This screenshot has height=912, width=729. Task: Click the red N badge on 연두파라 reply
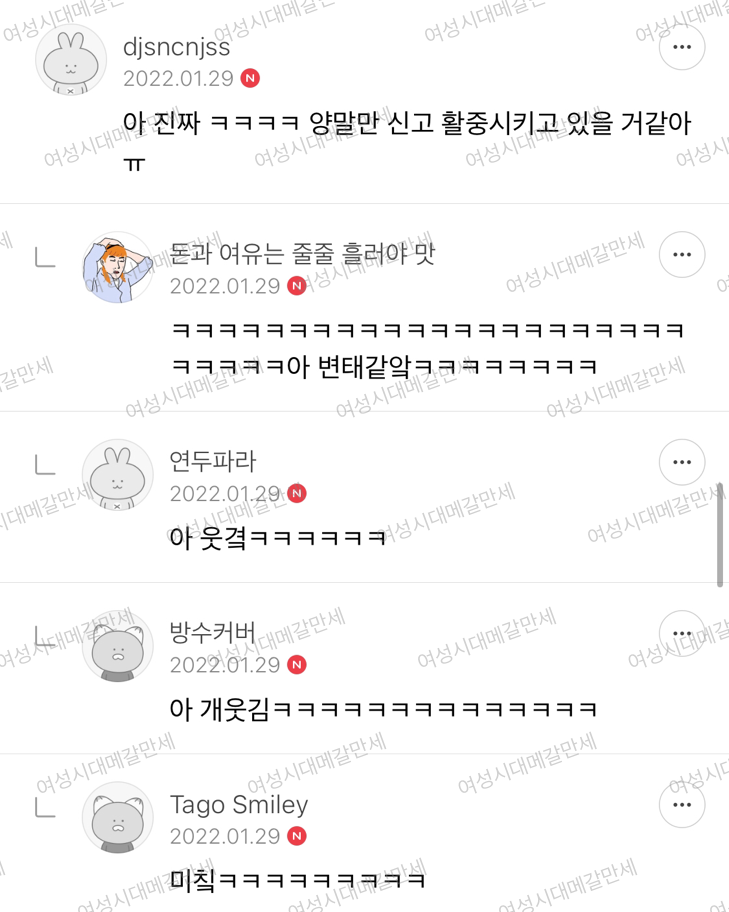pos(297,493)
